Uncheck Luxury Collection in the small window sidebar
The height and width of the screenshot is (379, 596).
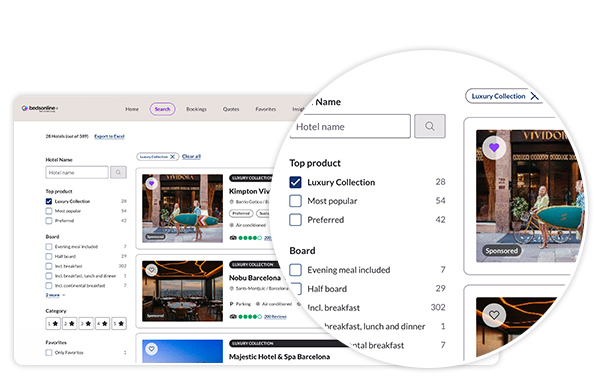point(49,201)
